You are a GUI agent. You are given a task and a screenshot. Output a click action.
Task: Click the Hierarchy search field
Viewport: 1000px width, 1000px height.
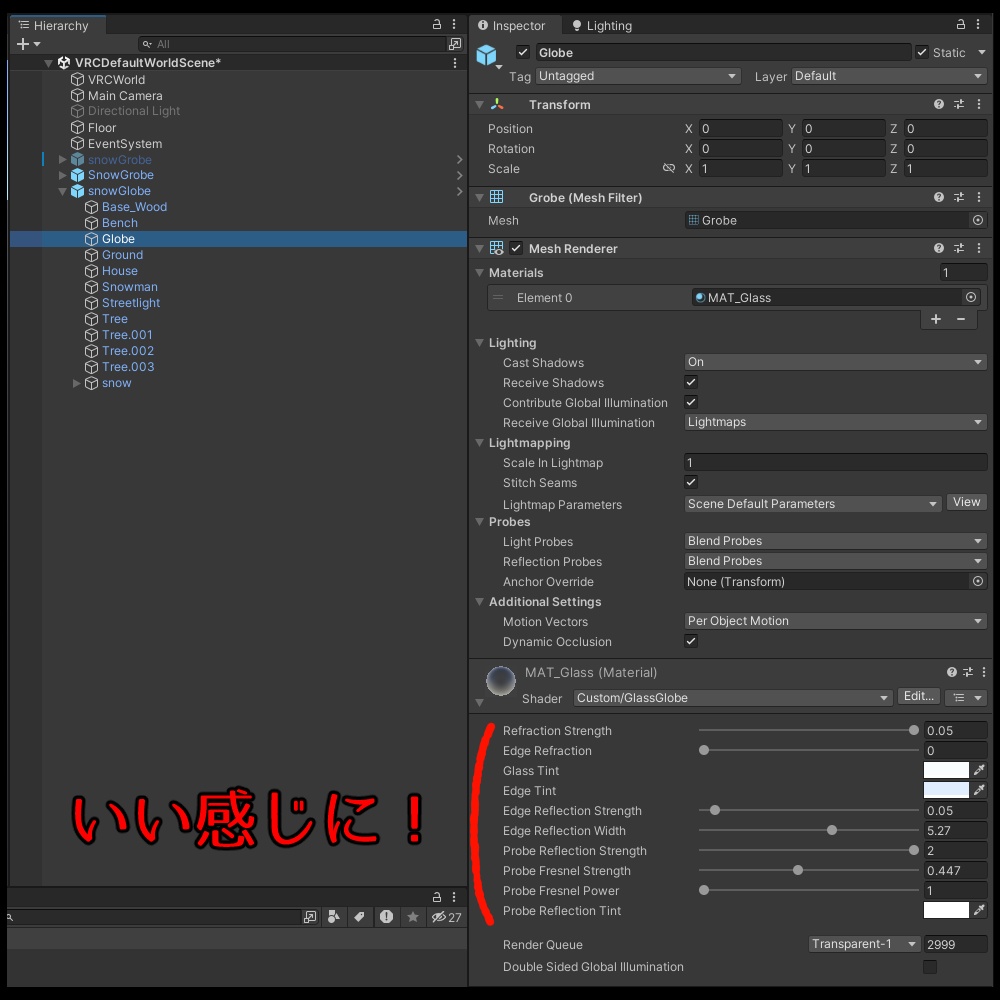click(x=292, y=44)
